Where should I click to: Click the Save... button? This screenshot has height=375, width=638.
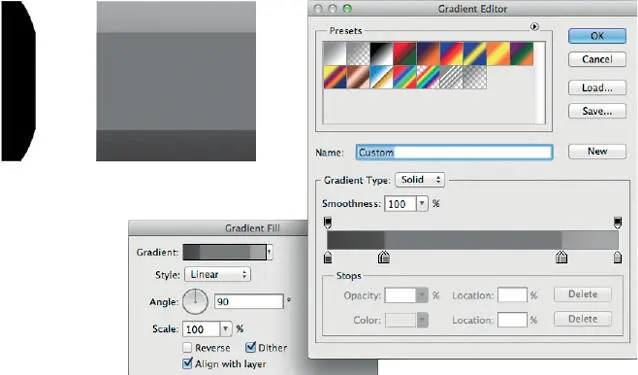point(597,111)
